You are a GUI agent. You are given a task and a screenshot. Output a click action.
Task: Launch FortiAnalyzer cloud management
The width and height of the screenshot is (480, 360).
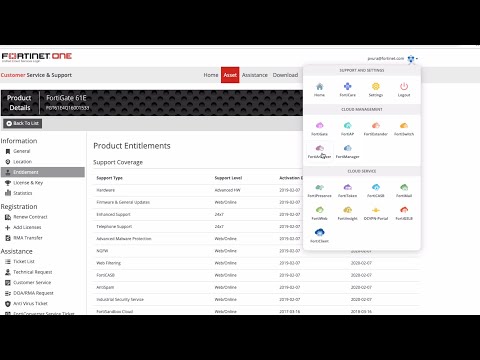[x=319, y=151]
